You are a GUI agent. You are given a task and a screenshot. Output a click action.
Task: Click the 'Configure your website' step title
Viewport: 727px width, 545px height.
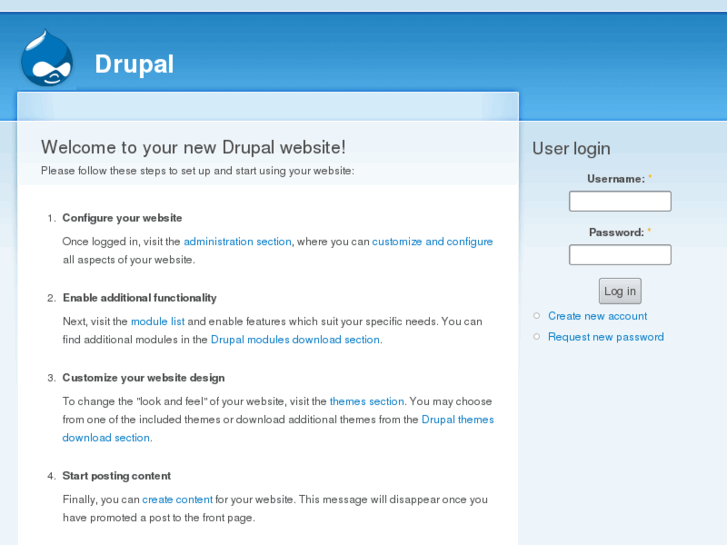pyautogui.click(x=122, y=218)
